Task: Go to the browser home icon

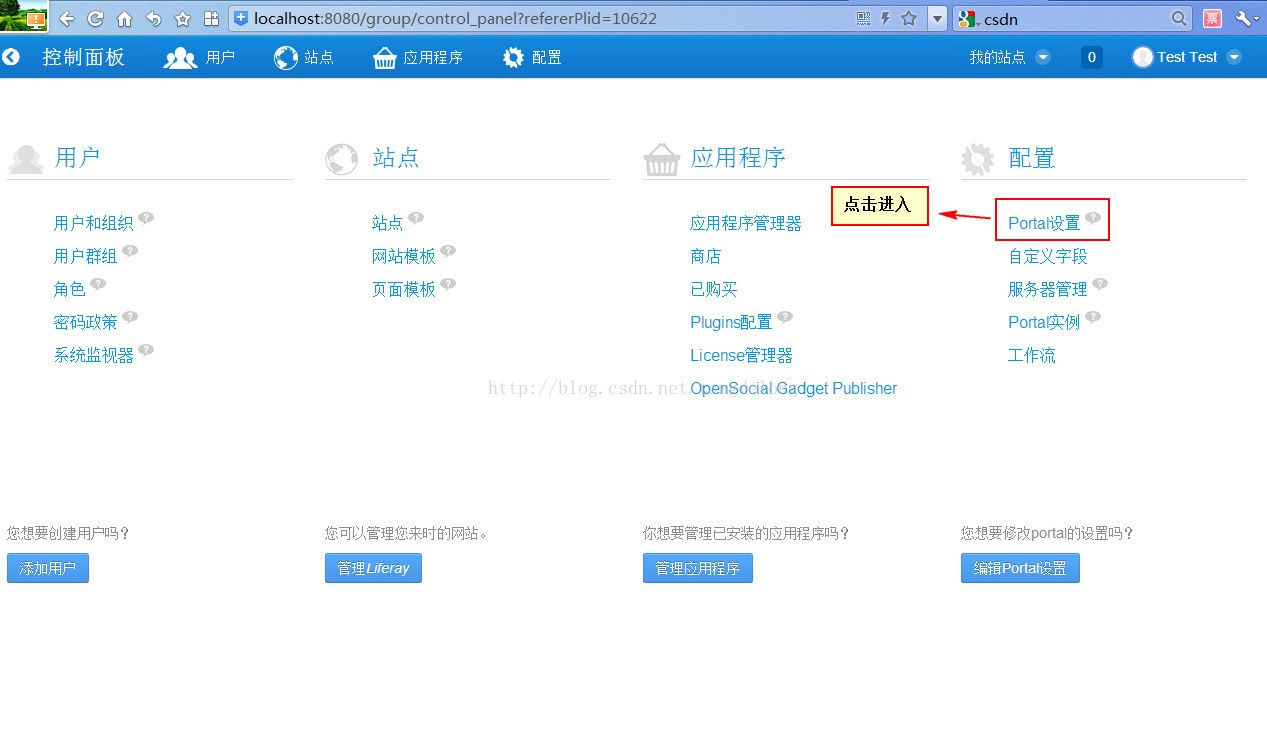Action: 125,18
